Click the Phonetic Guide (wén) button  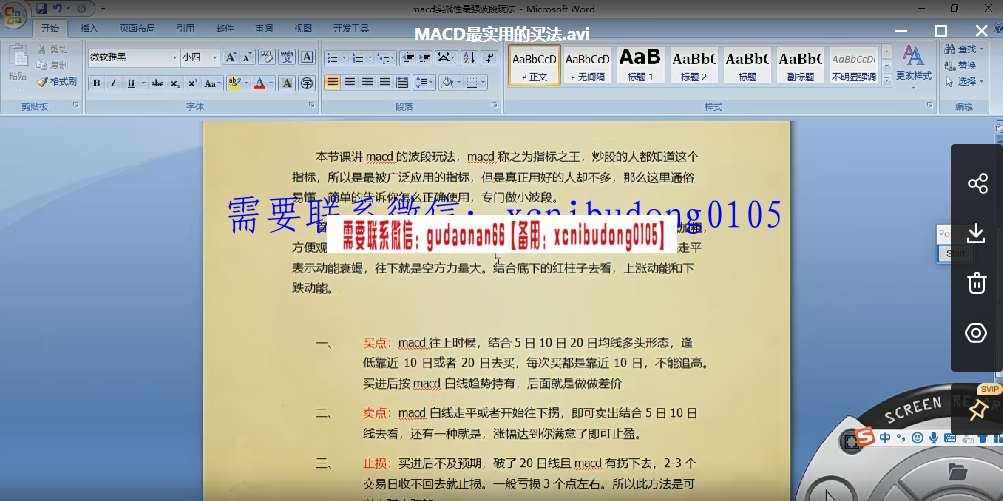coord(287,57)
